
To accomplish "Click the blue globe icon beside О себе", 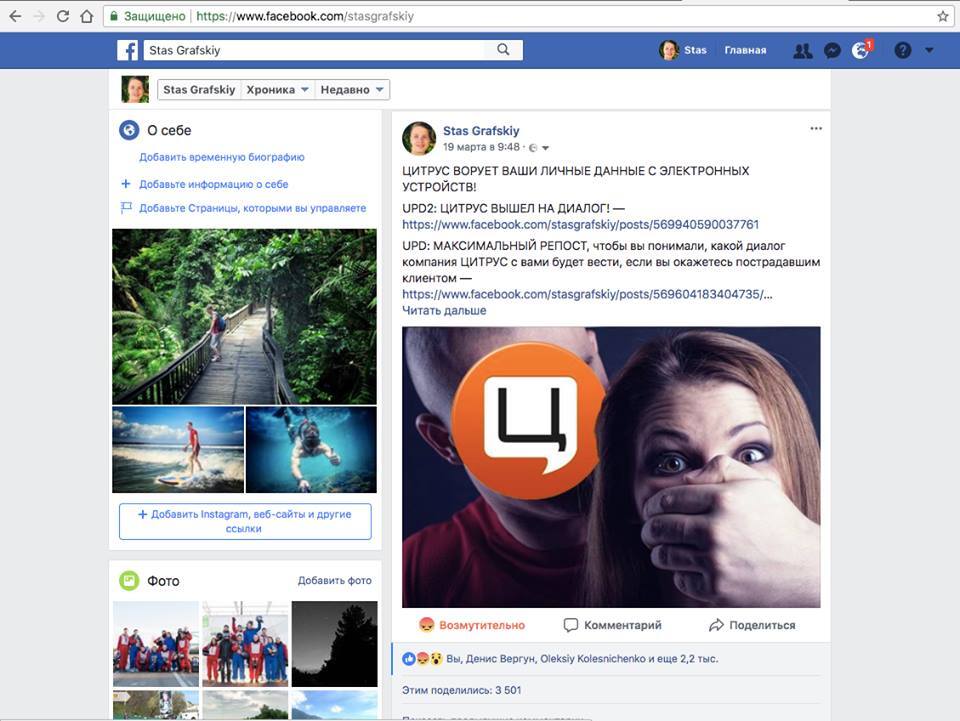I will [x=129, y=130].
